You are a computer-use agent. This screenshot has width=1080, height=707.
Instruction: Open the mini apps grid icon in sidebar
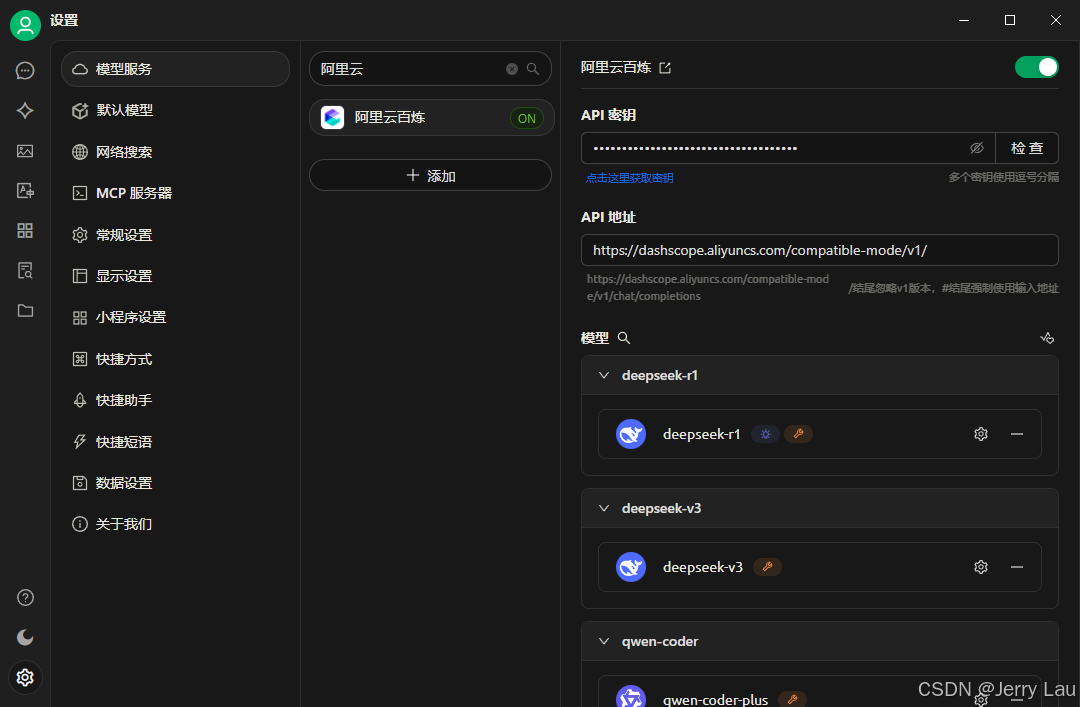coord(25,230)
